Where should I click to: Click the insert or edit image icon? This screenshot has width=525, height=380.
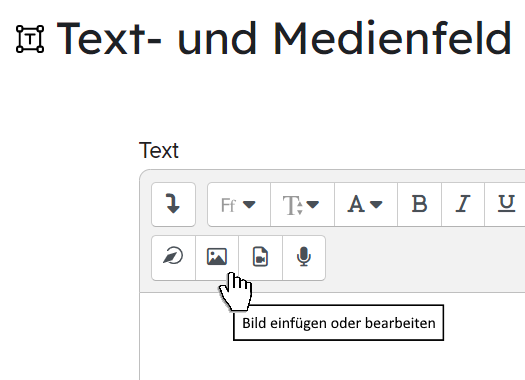217,257
